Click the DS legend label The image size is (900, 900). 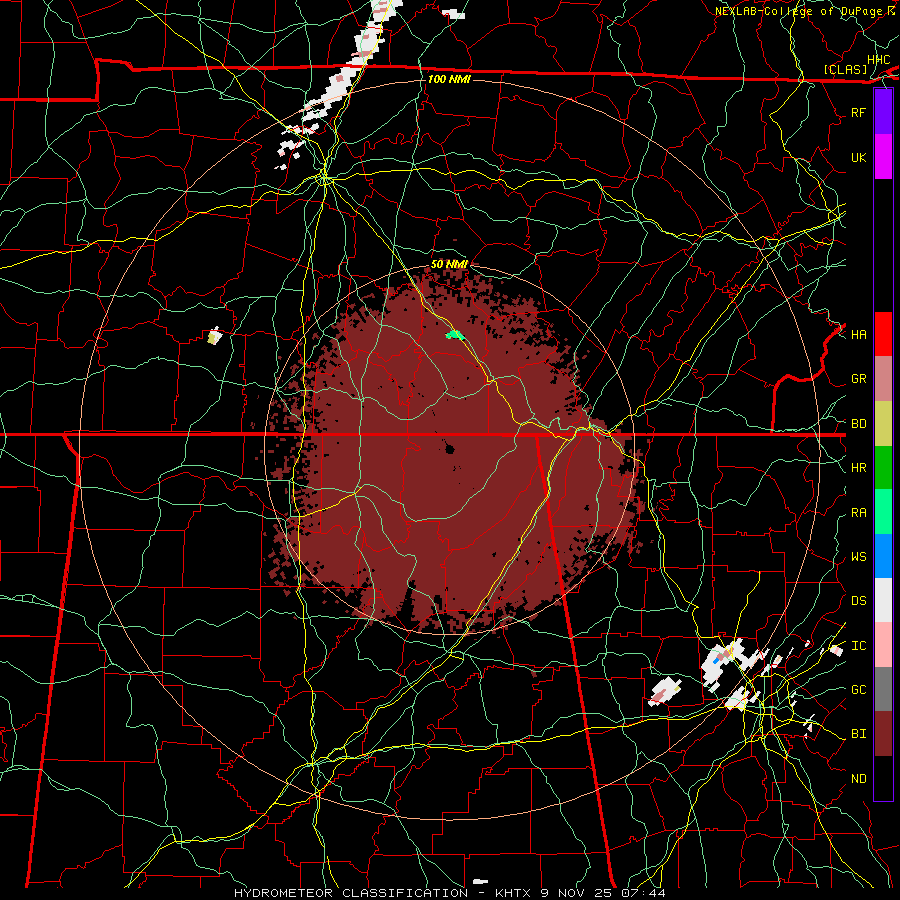[x=858, y=601]
